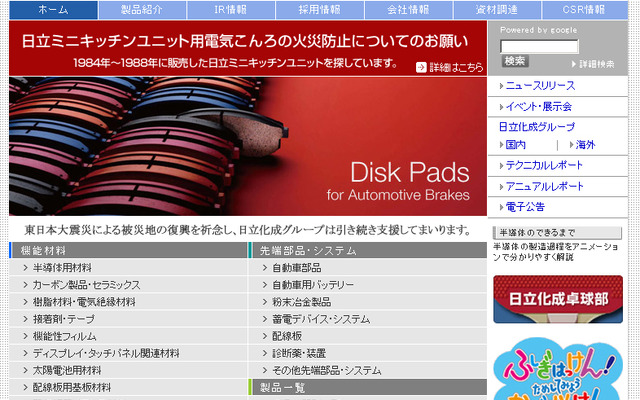Screen dimensions: 640x400
Task: Select the 資材調達 tab
Action: pyautogui.click(x=497, y=10)
